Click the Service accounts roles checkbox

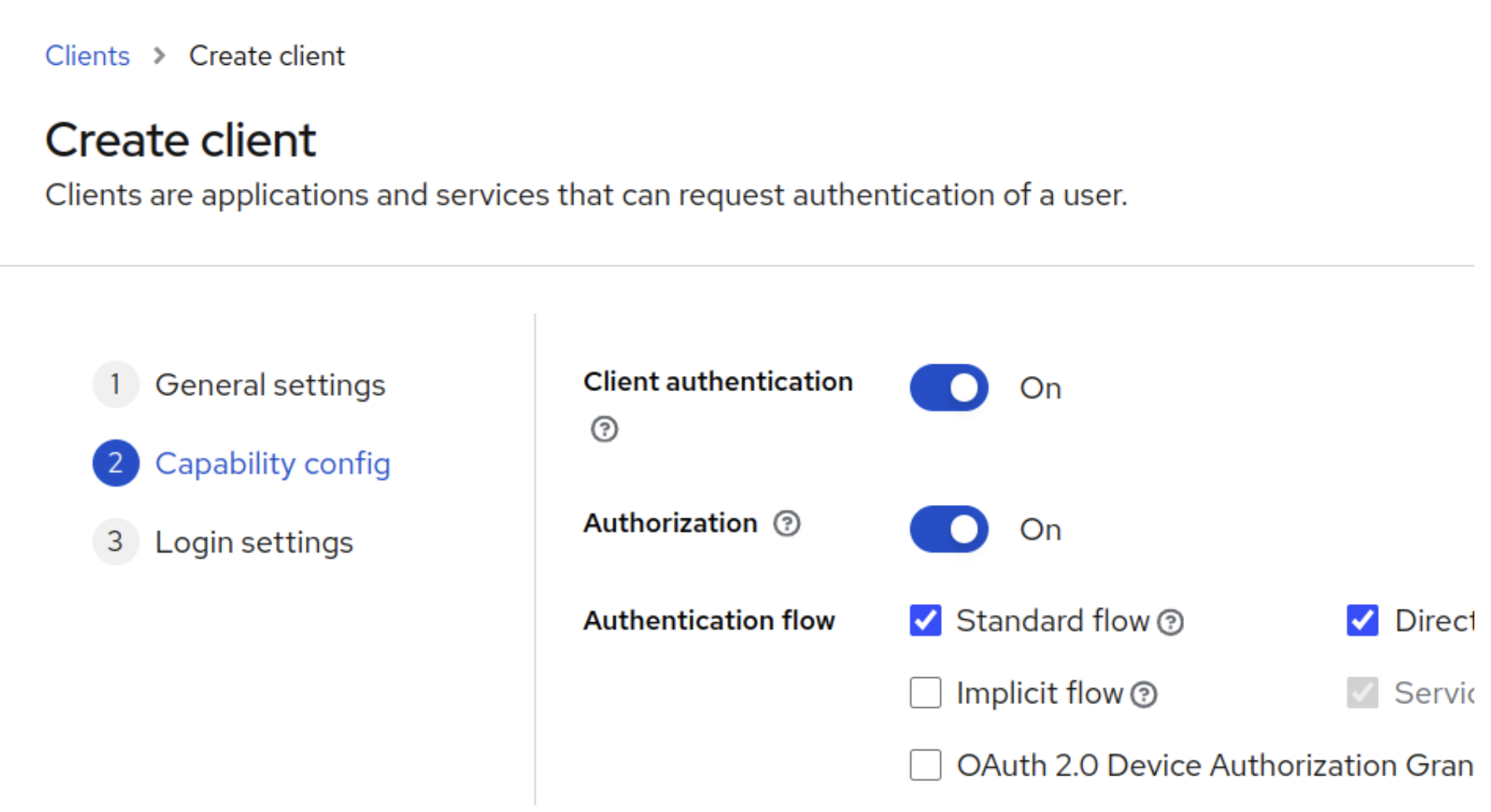coord(1362,693)
